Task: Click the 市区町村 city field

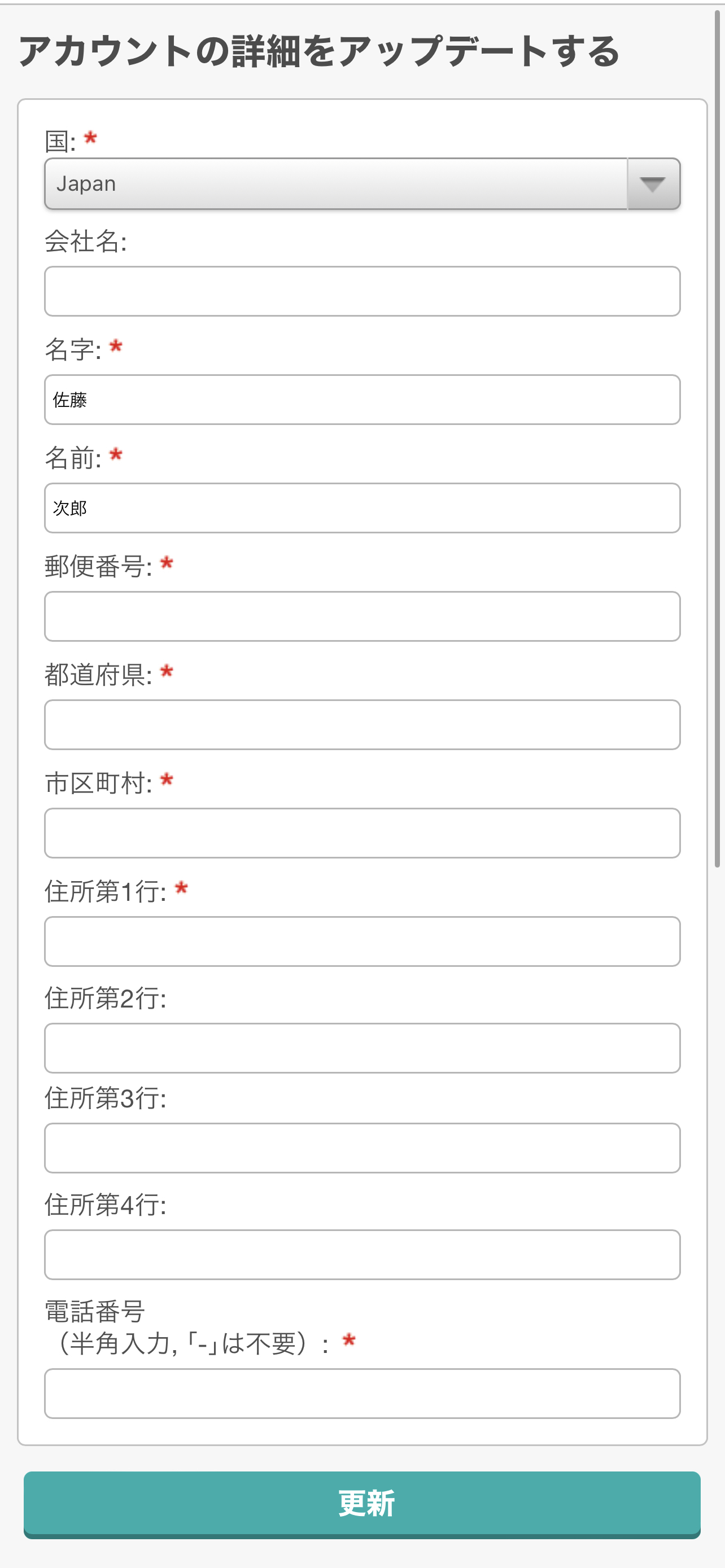Action: pos(362,833)
